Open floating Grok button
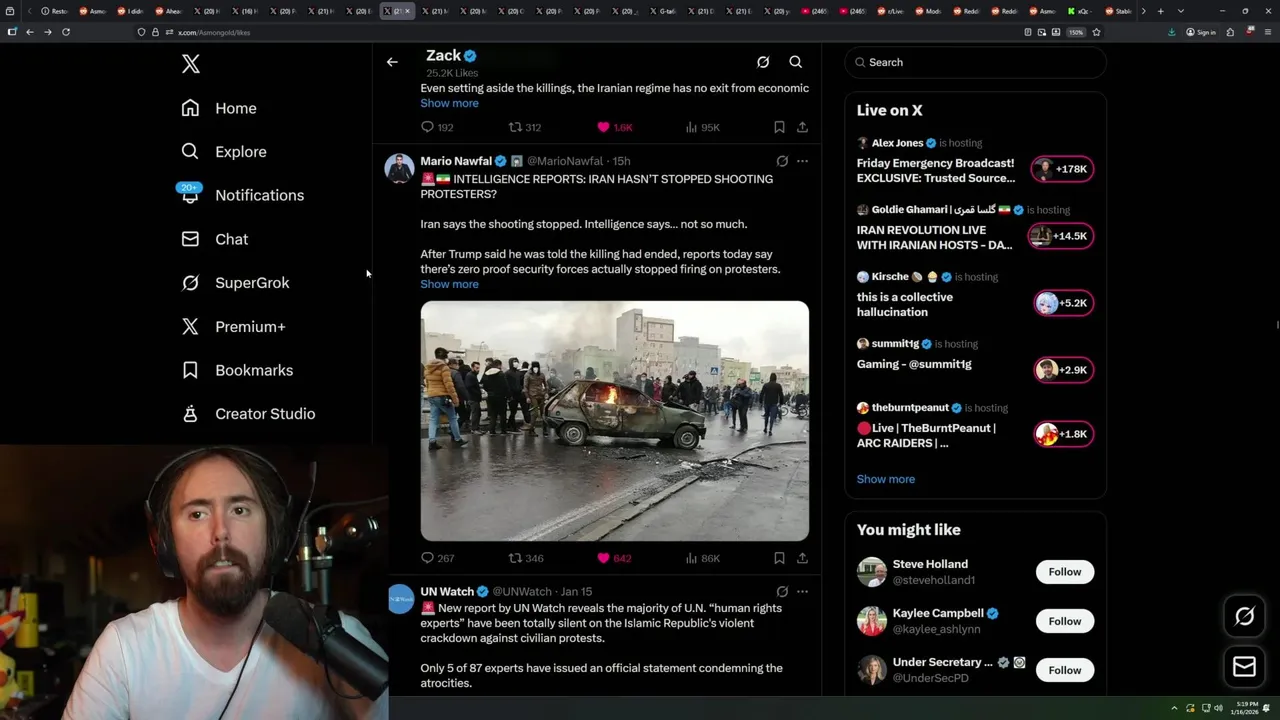 coord(1245,617)
